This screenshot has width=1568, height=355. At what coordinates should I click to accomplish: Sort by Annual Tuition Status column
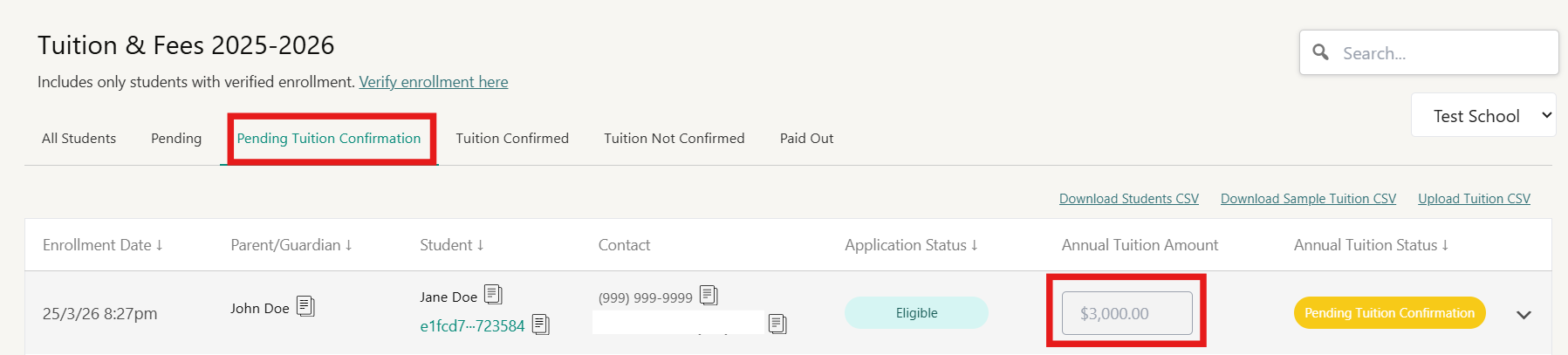coord(1371,245)
